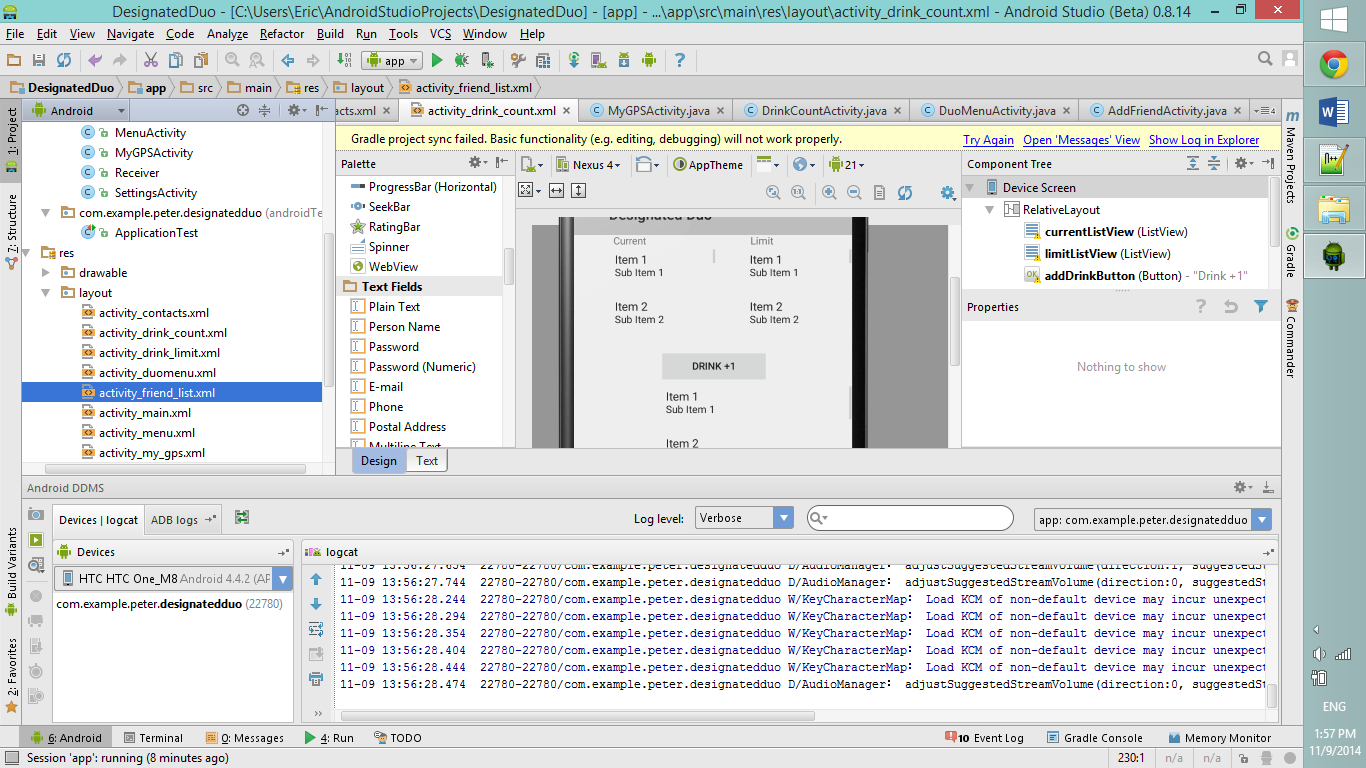
Task: Open the SDK Manager icon
Action: 624,60
